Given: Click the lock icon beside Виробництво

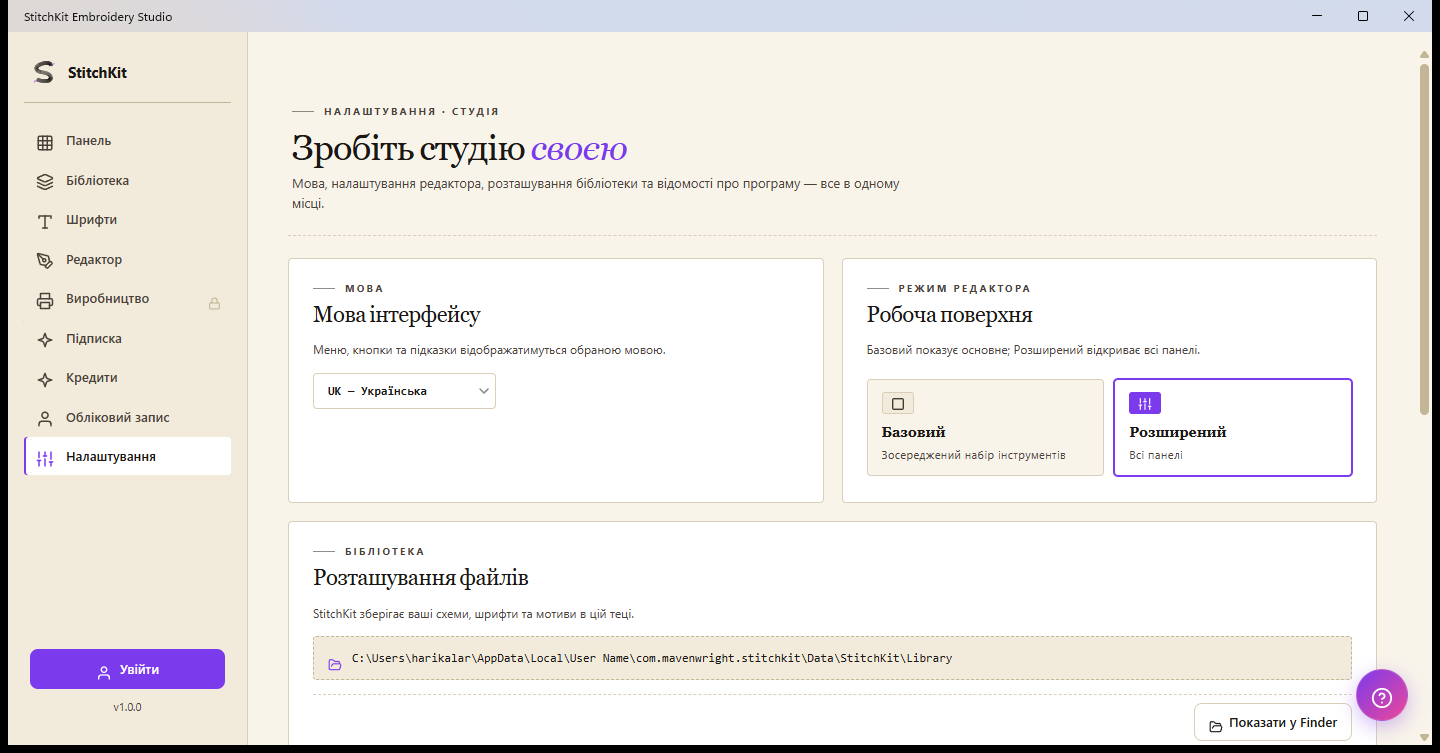Looking at the screenshot, I should 214,303.
